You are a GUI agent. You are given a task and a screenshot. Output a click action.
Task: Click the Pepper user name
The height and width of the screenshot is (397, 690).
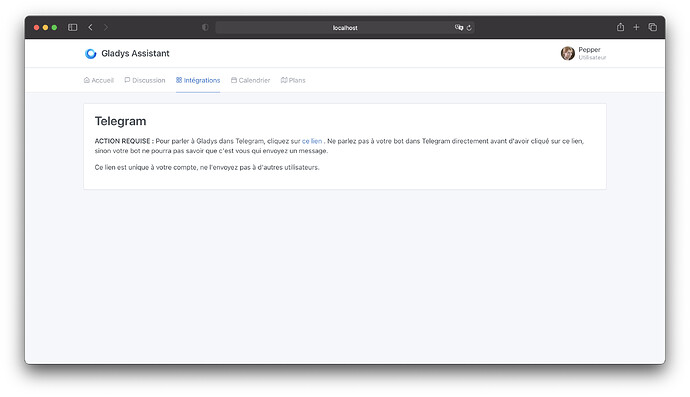pos(589,50)
